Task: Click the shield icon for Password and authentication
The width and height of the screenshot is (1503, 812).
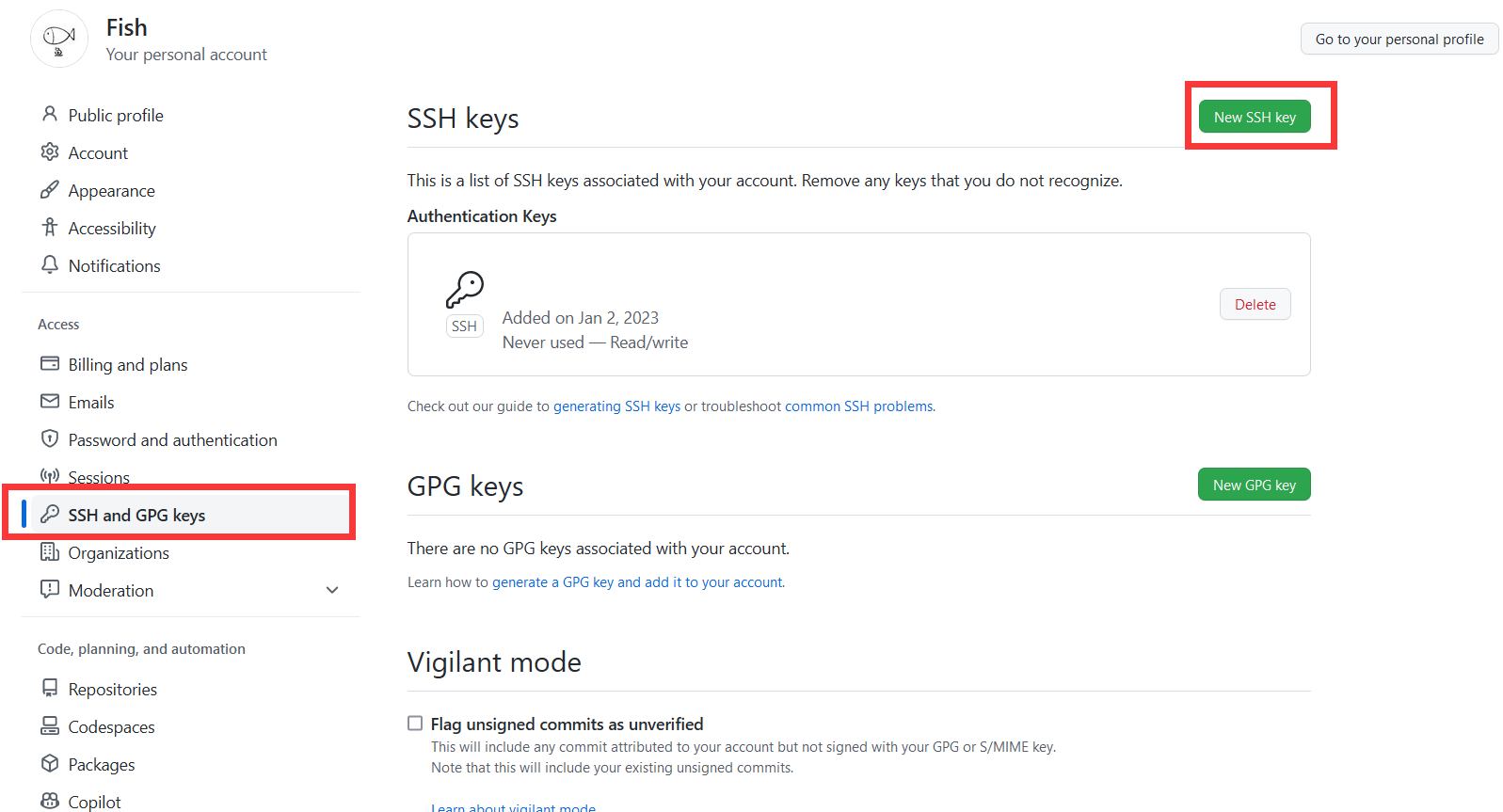Action: 50,439
